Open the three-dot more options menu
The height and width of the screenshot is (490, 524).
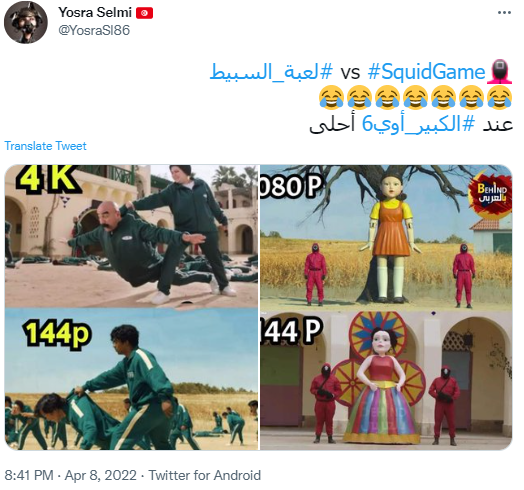(x=504, y=13)
